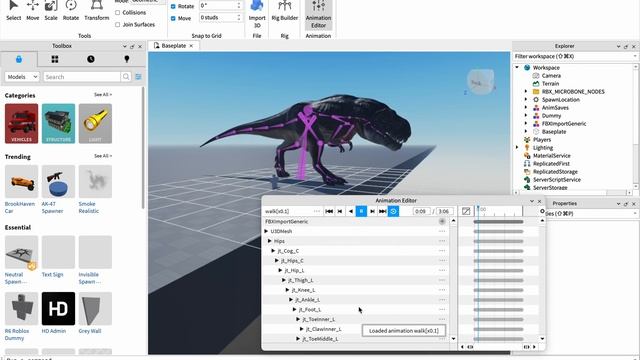The image size is (640, 360).
Task: Expand jt_Cog_C track
Action: (273, 251)
